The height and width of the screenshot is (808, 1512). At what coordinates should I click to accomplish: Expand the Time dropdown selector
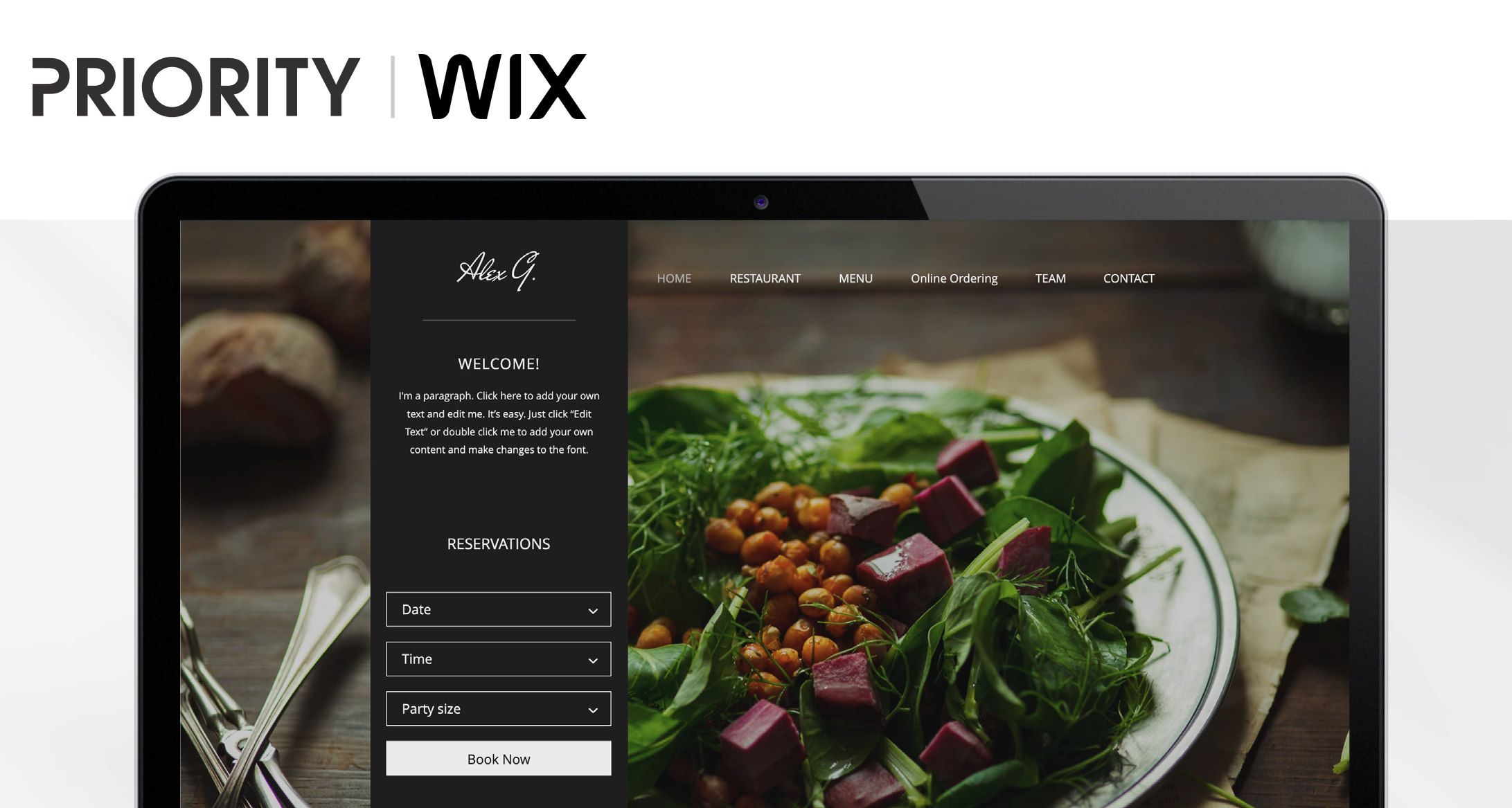[x=499, y=659]
